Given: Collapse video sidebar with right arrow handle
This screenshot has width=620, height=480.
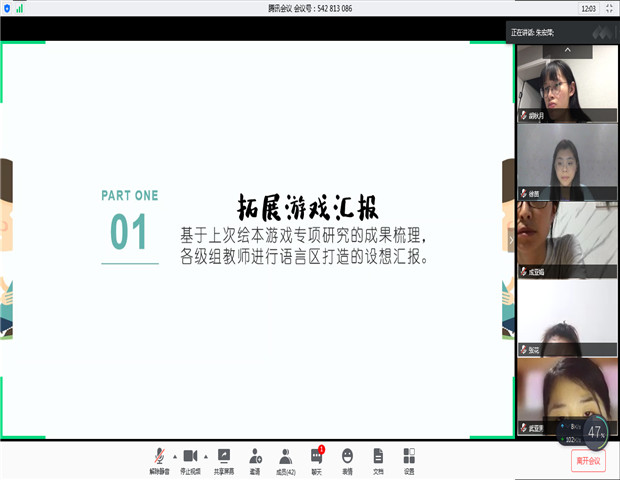Looking at the screenshot, I should 511,240.
